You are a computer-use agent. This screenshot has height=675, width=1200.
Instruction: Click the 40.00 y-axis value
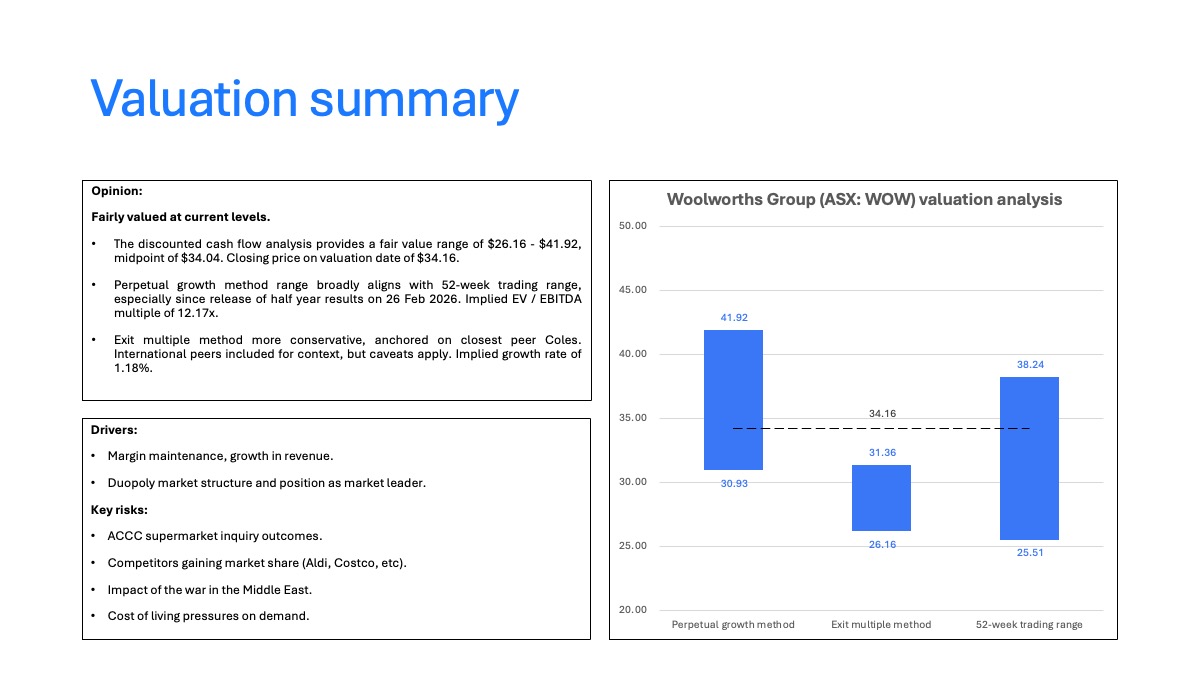pyautogui.click(x=633, y=354)
